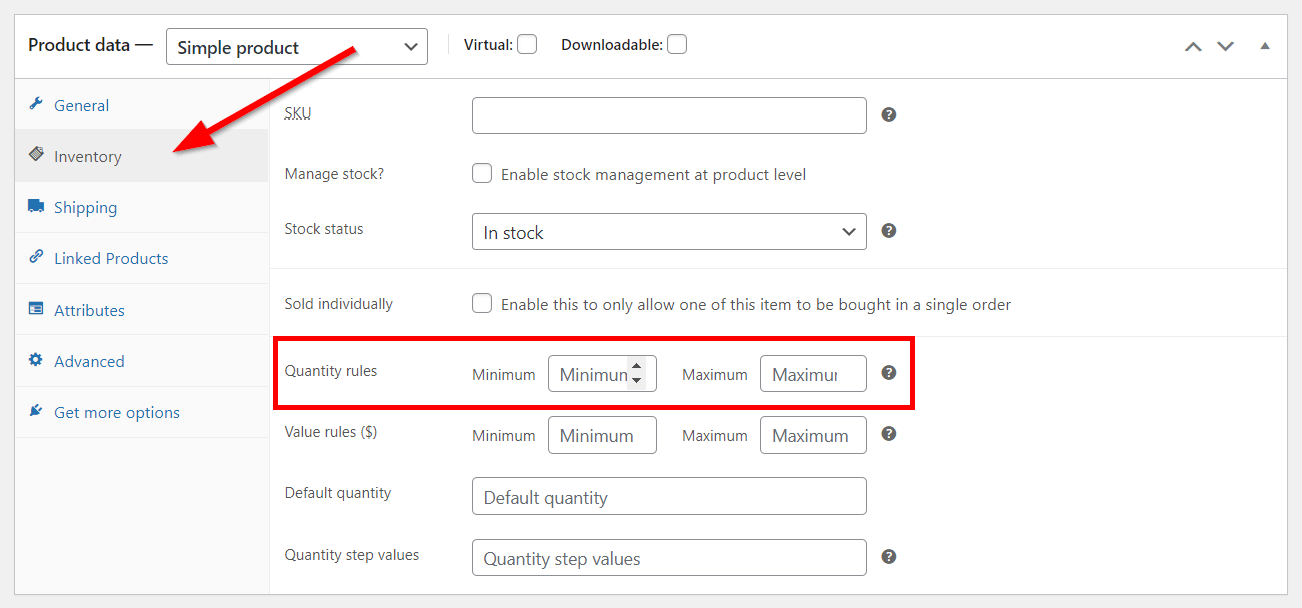Image resolution: width=1302 pixels, height=608 pixels.
Task: Open the Stock status dropdown
Action: pos(668,232)
